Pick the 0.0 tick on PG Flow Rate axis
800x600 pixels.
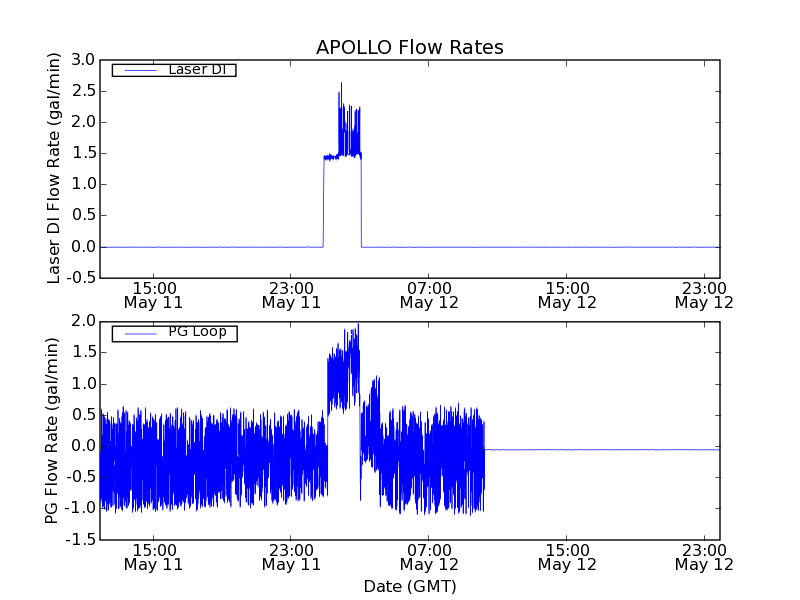click(83, 446)
